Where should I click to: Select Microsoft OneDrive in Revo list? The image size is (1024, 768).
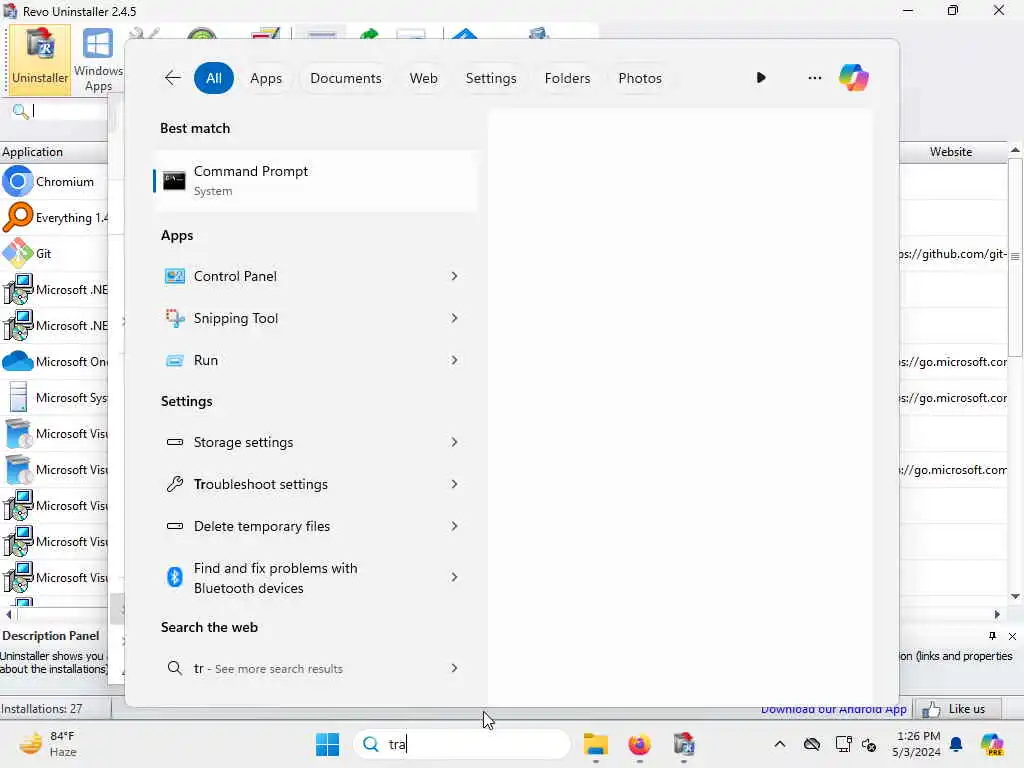[x=54, y=361]
